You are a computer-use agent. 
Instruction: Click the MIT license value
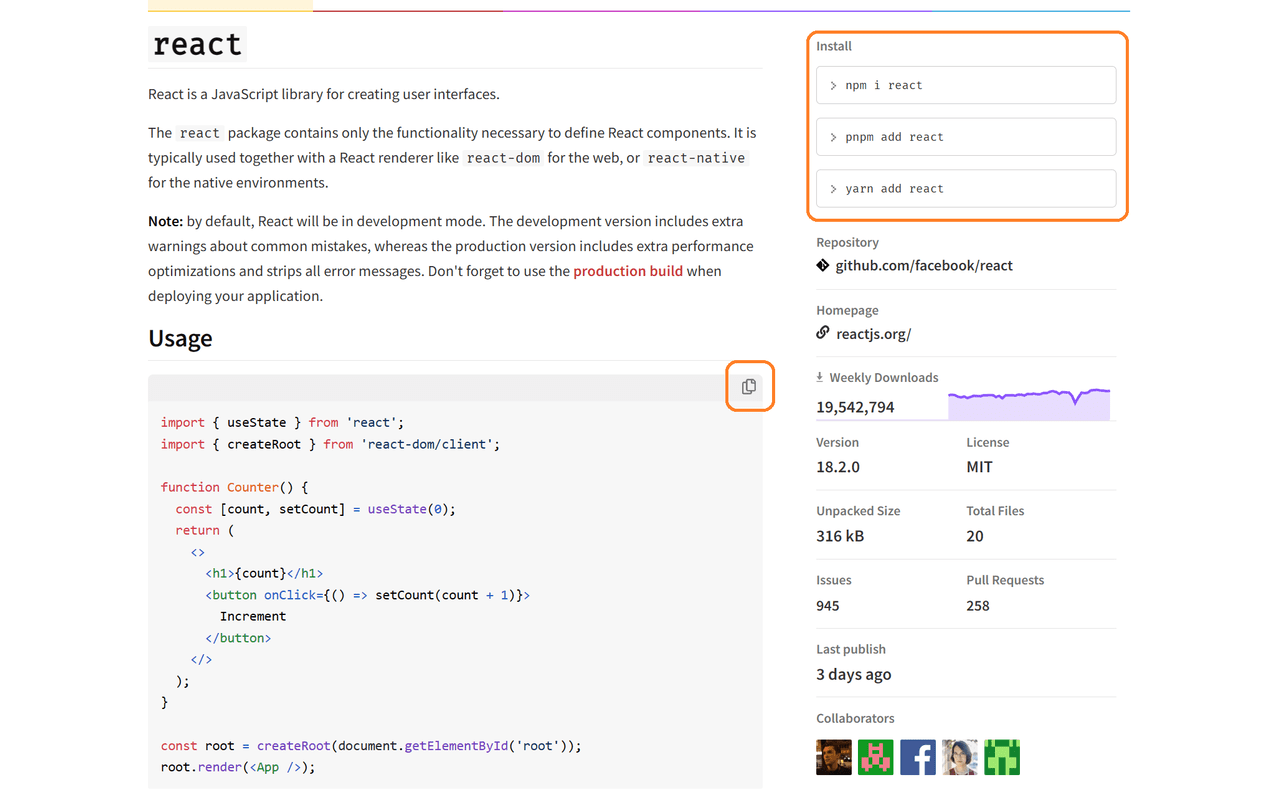point(979,467)
